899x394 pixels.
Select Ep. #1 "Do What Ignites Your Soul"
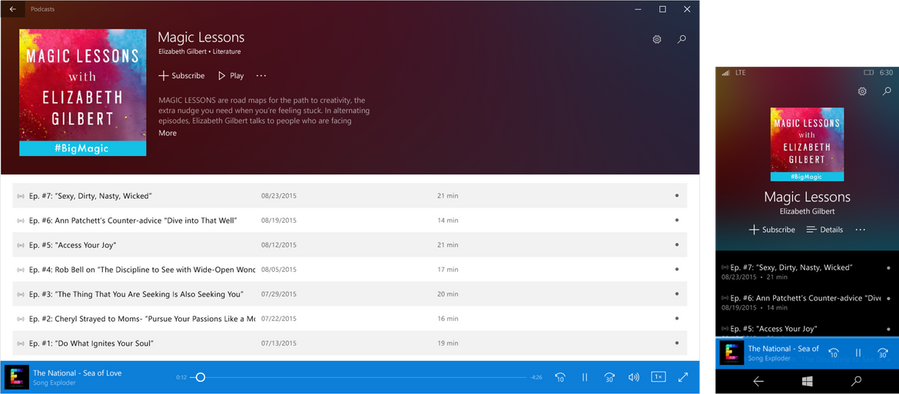tap(350, 344)
